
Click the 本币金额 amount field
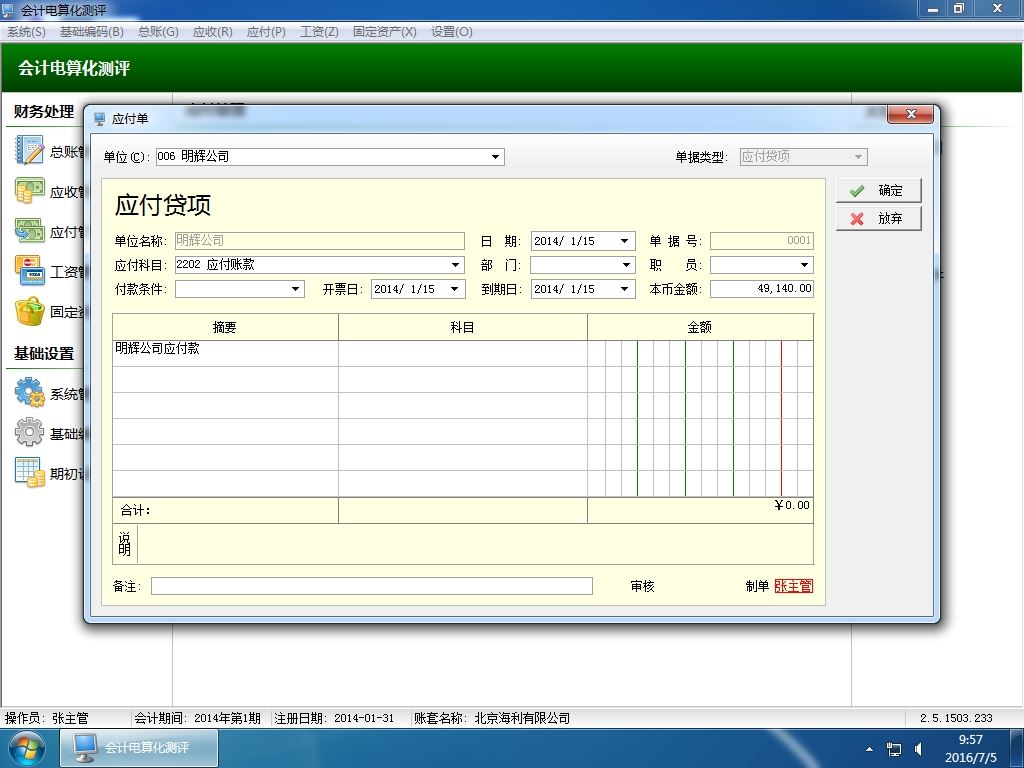[761, 289]
